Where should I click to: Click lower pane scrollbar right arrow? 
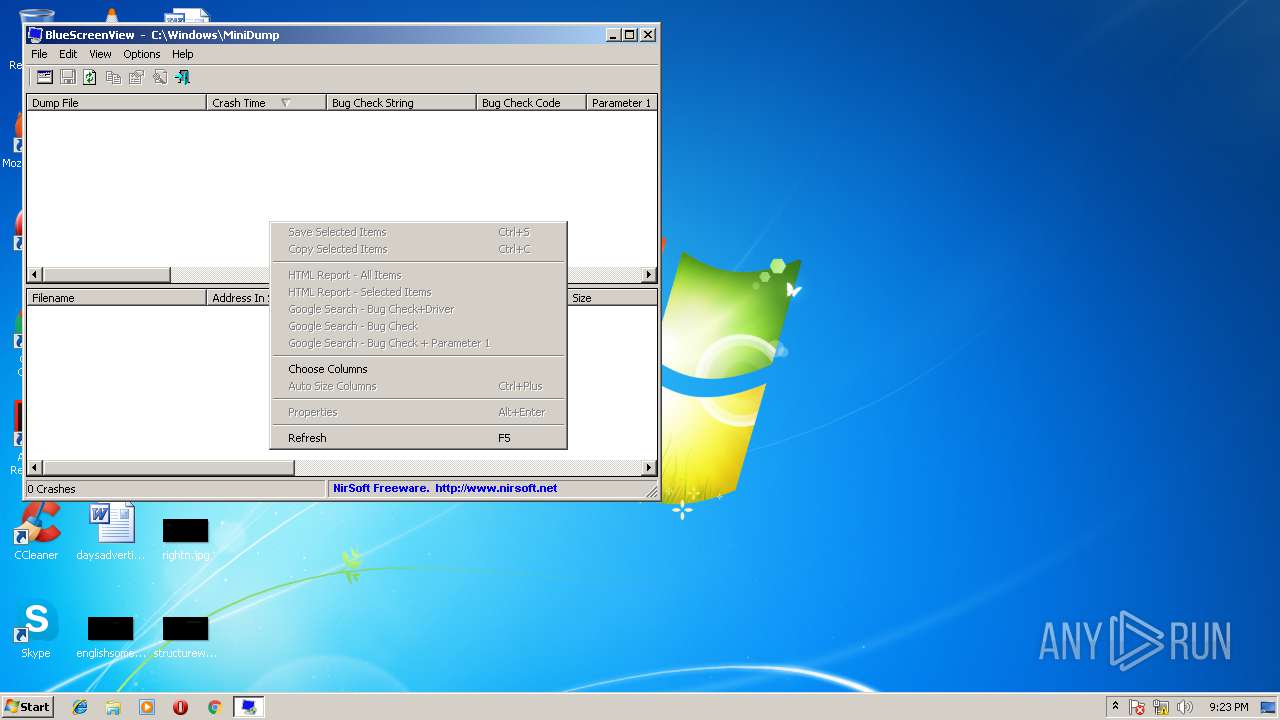649,467
